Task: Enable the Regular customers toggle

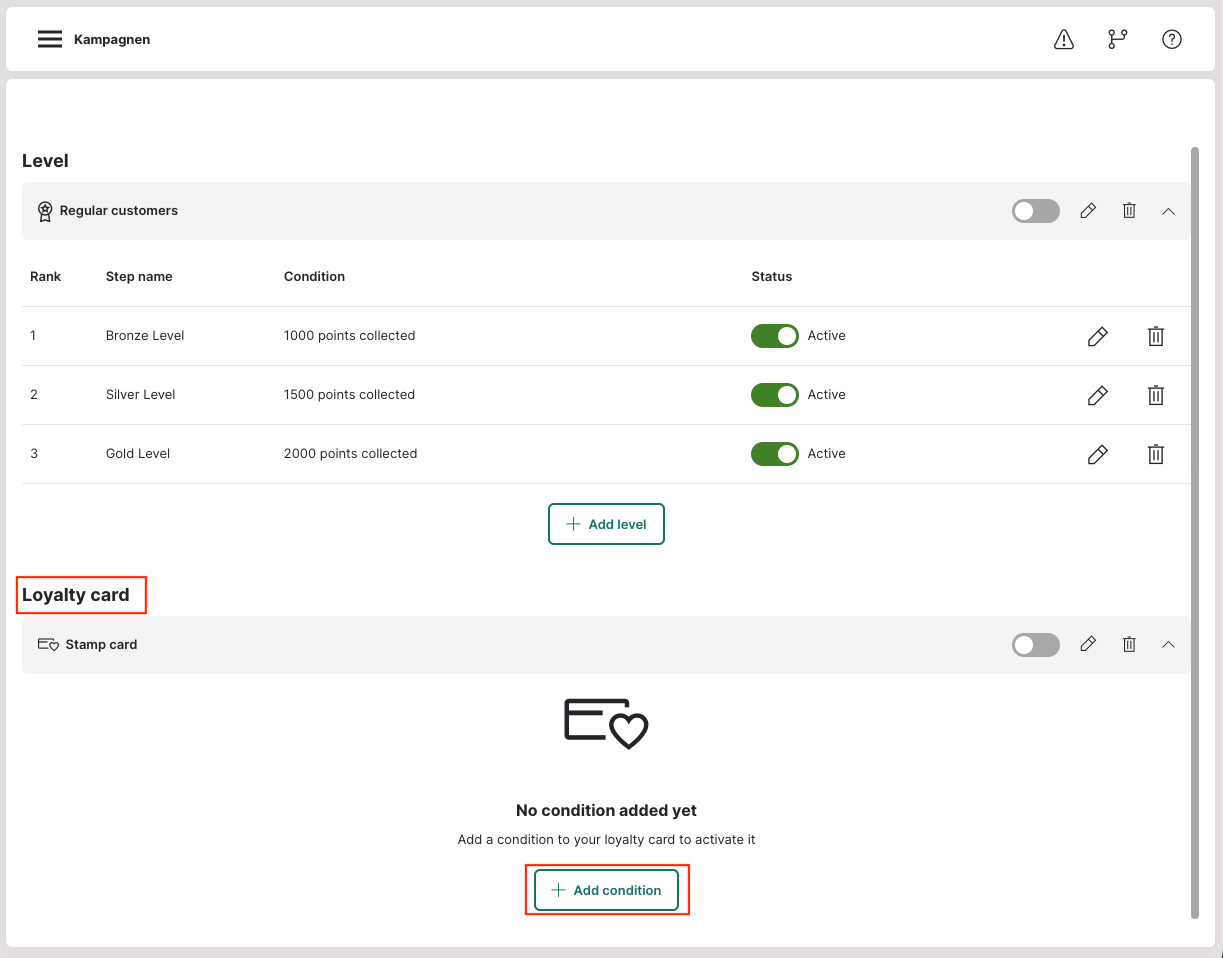Action: pos(1035,211)
